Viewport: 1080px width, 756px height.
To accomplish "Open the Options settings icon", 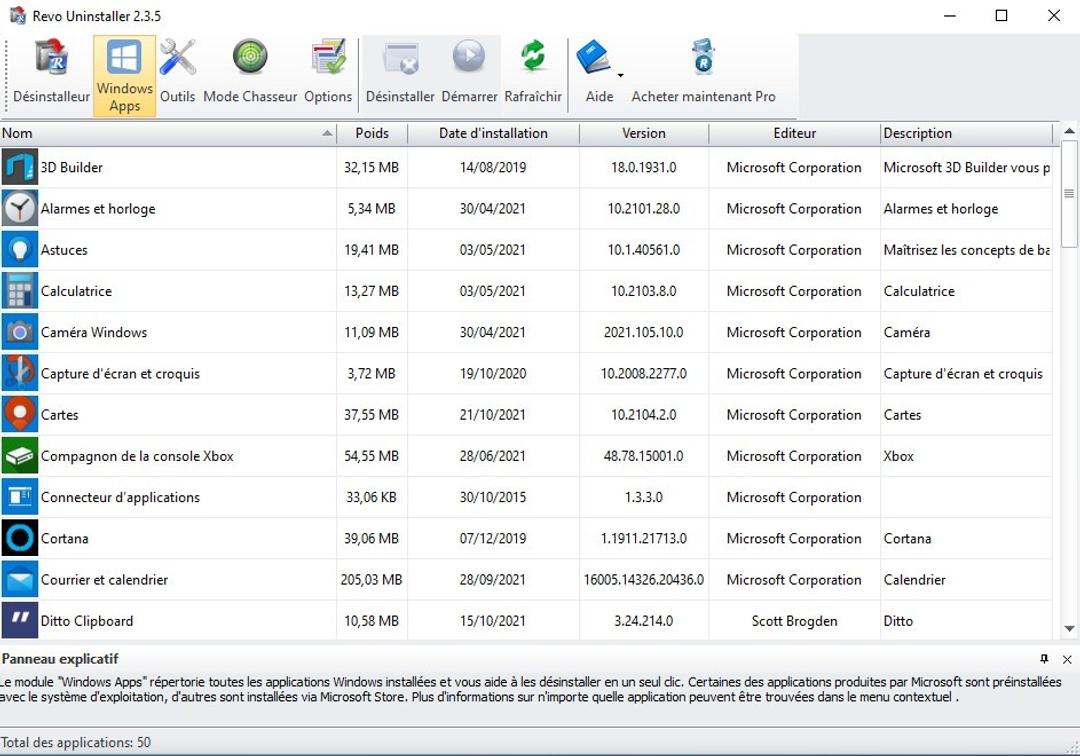I will (328, 74).
